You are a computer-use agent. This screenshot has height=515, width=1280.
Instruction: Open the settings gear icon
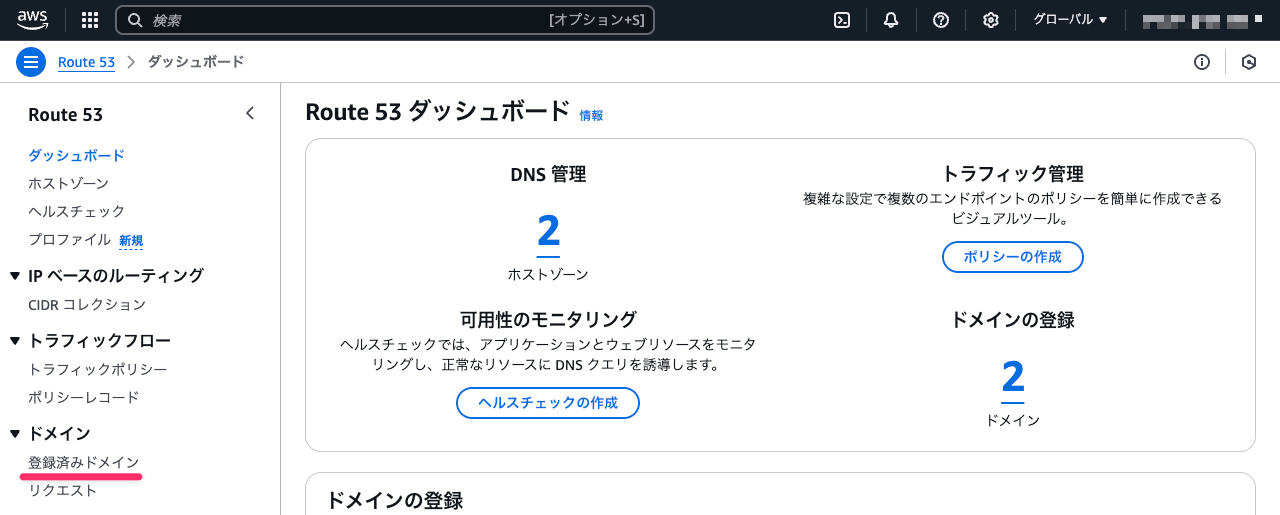(x=991, y=20)
